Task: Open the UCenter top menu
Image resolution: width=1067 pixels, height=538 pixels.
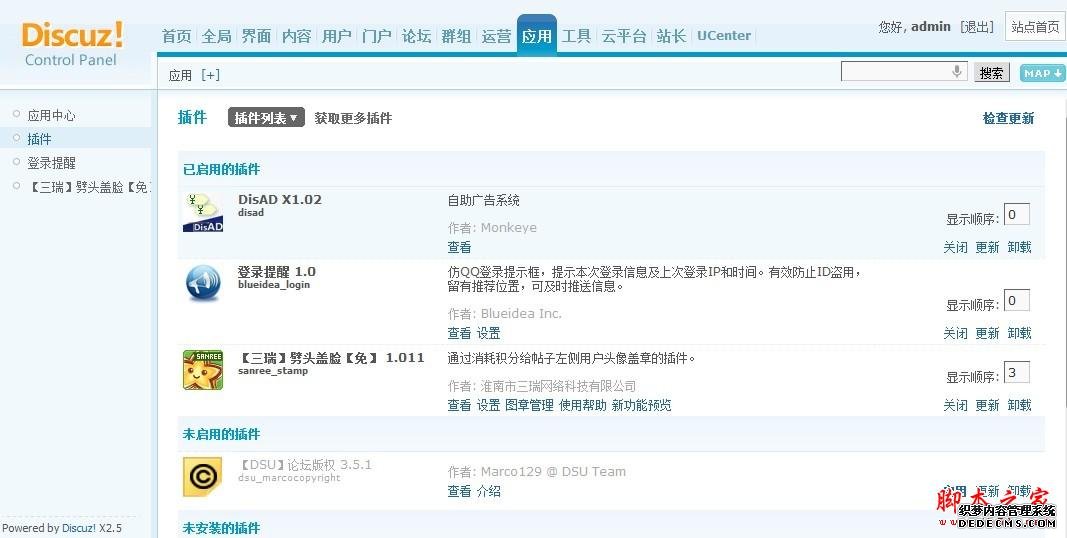Action: [724, 36]
